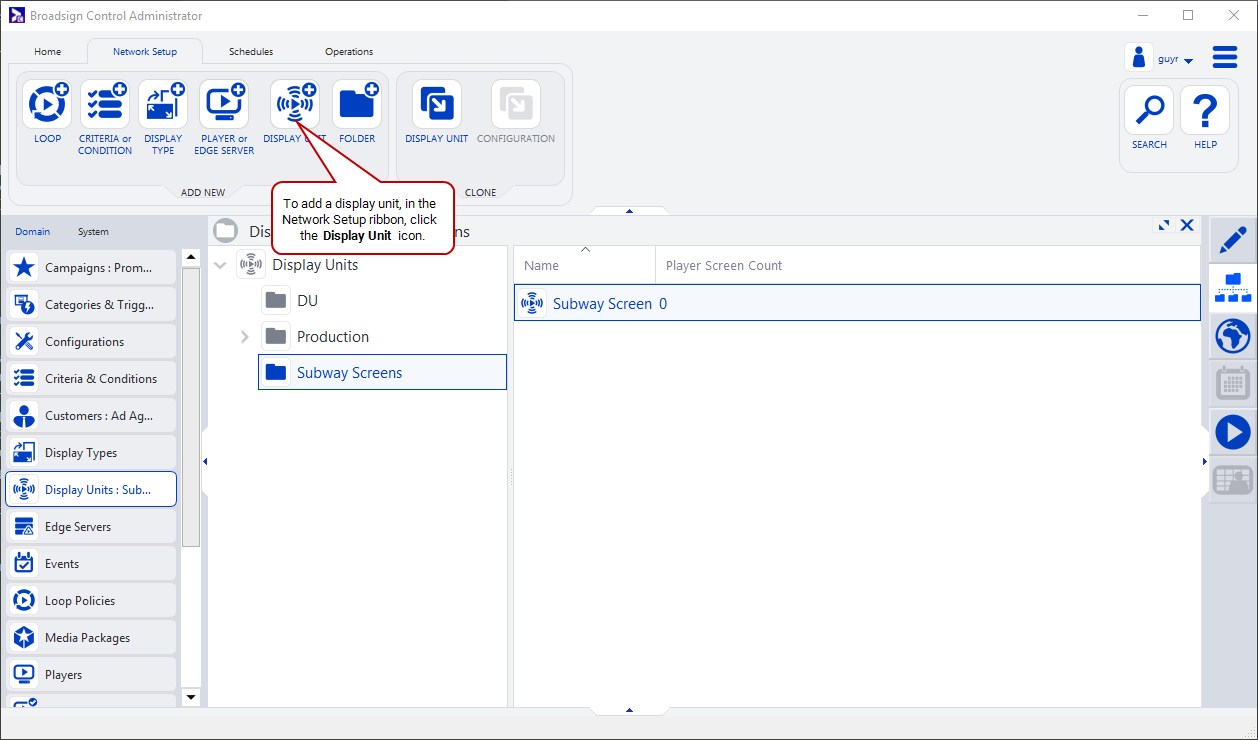Collapse the right sidebar arrow
The width and height of the screenshot is (1258, 740).
click(x=1204, y=461)
